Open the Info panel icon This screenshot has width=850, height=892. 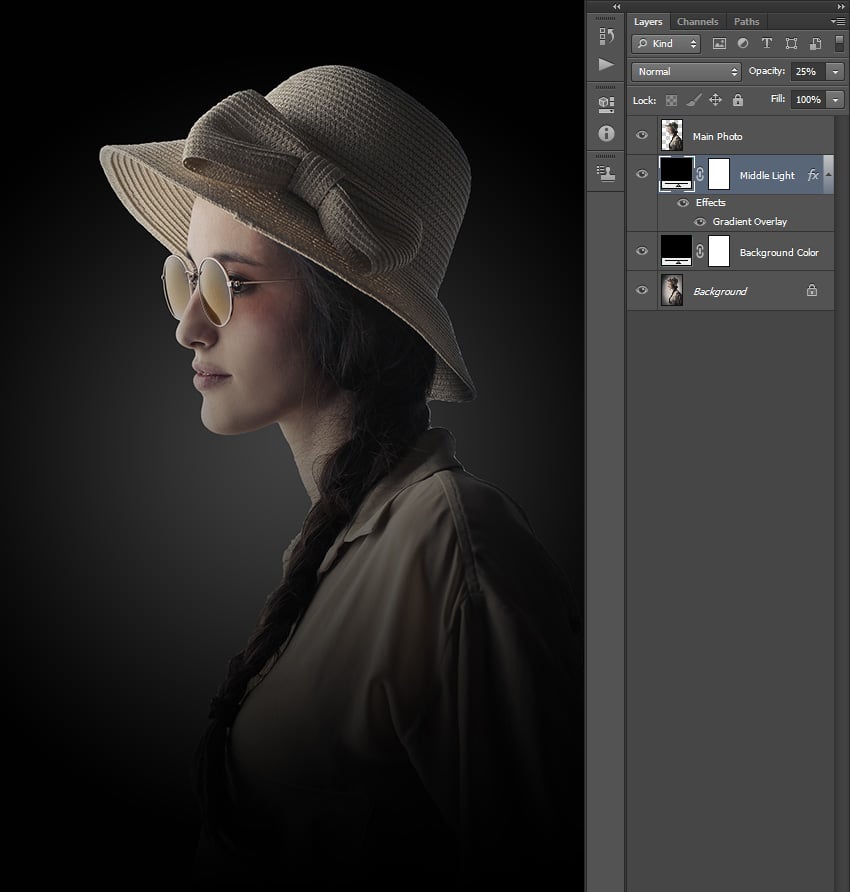coord(606,132)
